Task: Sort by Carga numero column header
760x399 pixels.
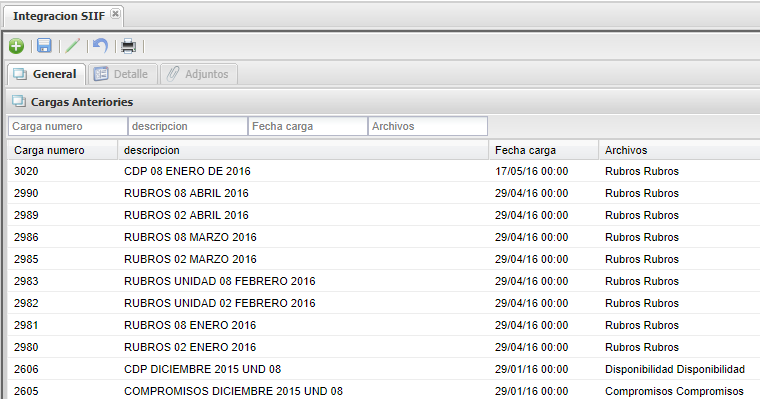Action: pos(63,150)
